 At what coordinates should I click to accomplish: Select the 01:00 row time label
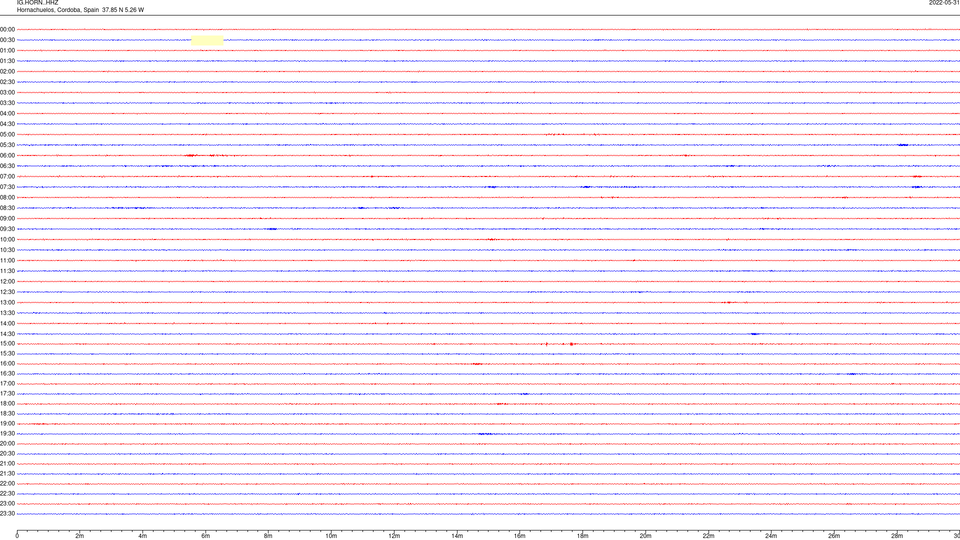click(7, 51)
